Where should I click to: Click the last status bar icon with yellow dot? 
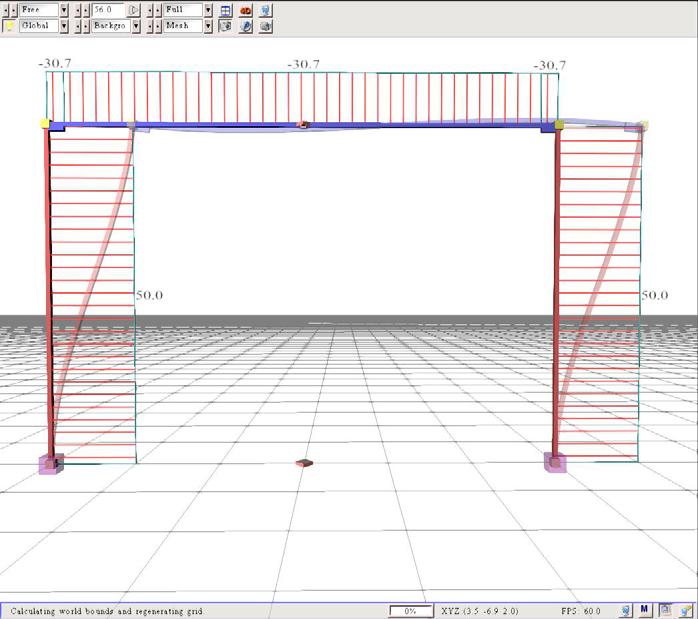[x=685, y=611]
